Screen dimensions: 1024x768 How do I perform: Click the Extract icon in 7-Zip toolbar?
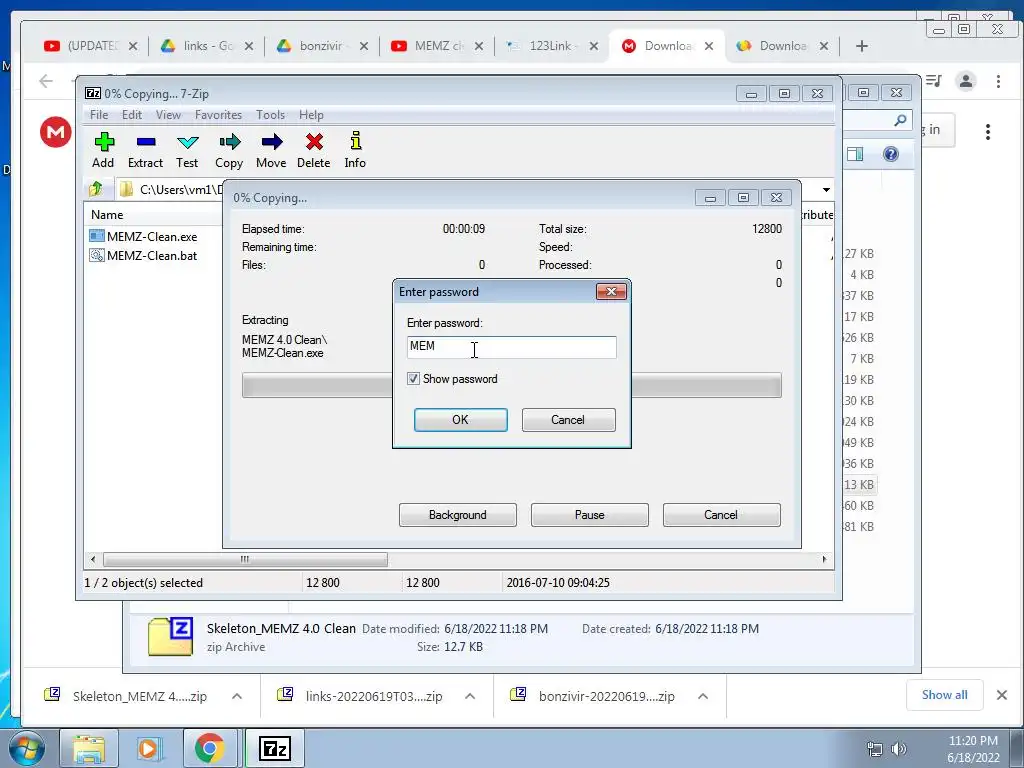(145, 151)
